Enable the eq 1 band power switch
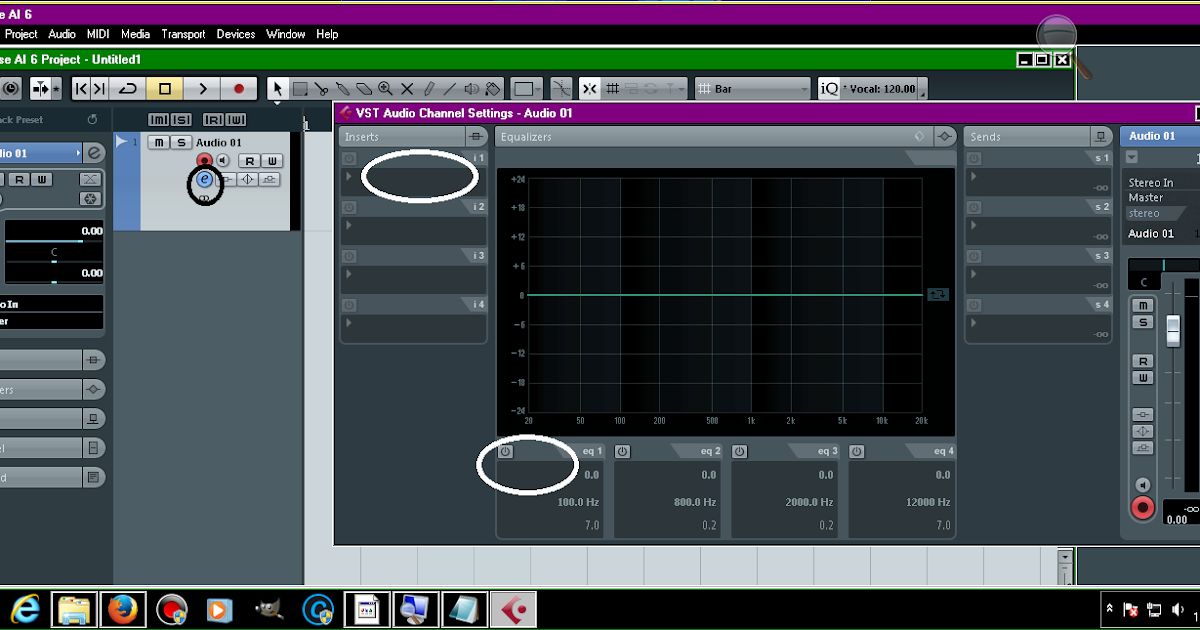The height and width of the screenshot is (630, 1200). pos(505,451)
